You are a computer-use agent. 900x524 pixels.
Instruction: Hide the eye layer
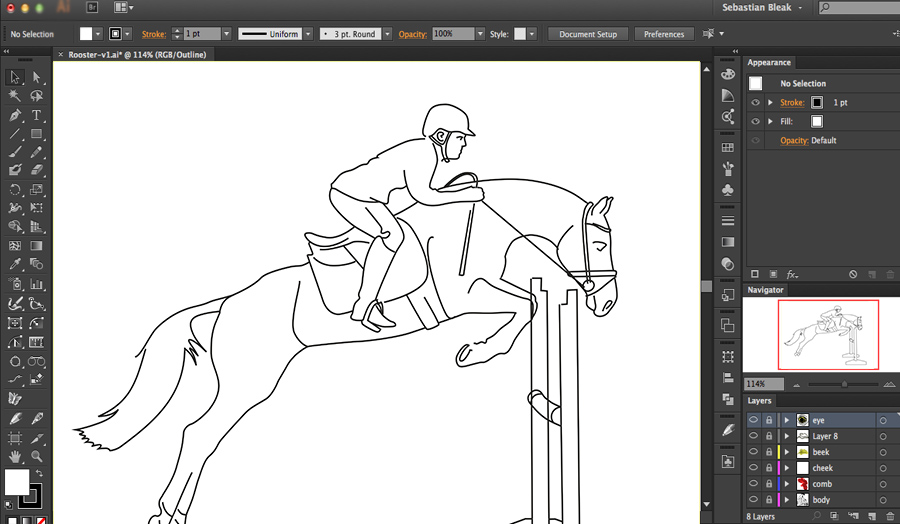coord(753,420)
